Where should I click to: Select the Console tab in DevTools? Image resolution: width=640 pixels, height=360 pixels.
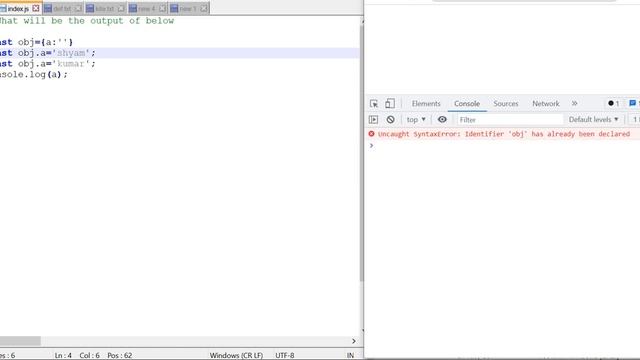467,104
